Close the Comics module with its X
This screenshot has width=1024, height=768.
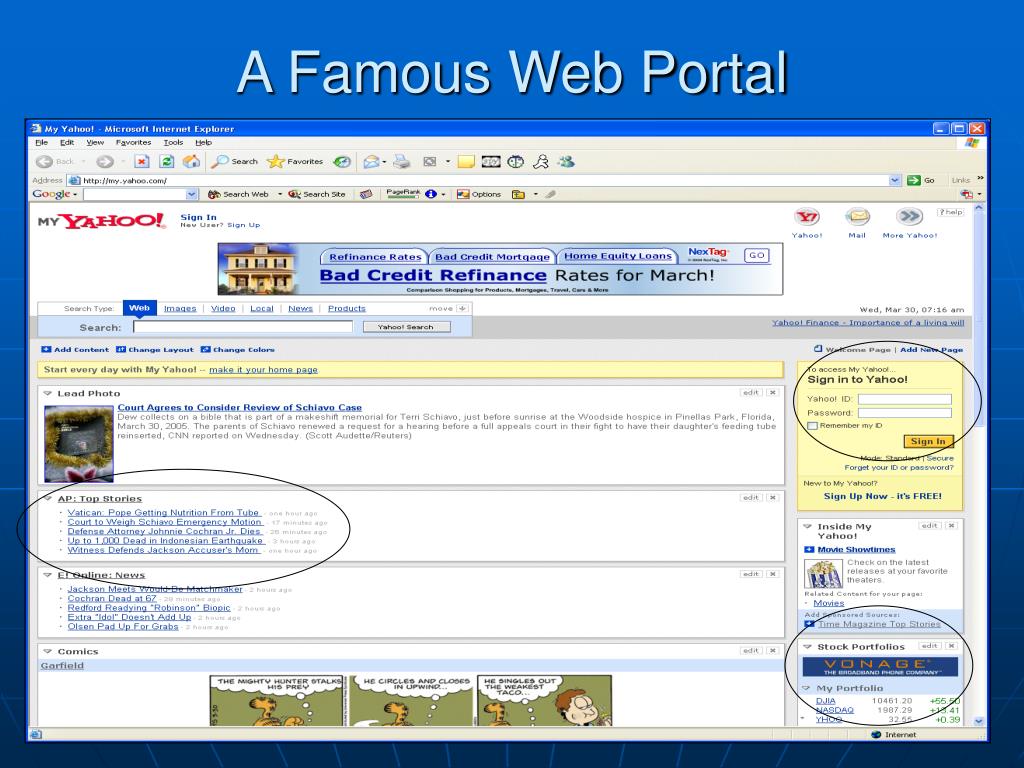(773, 650)
